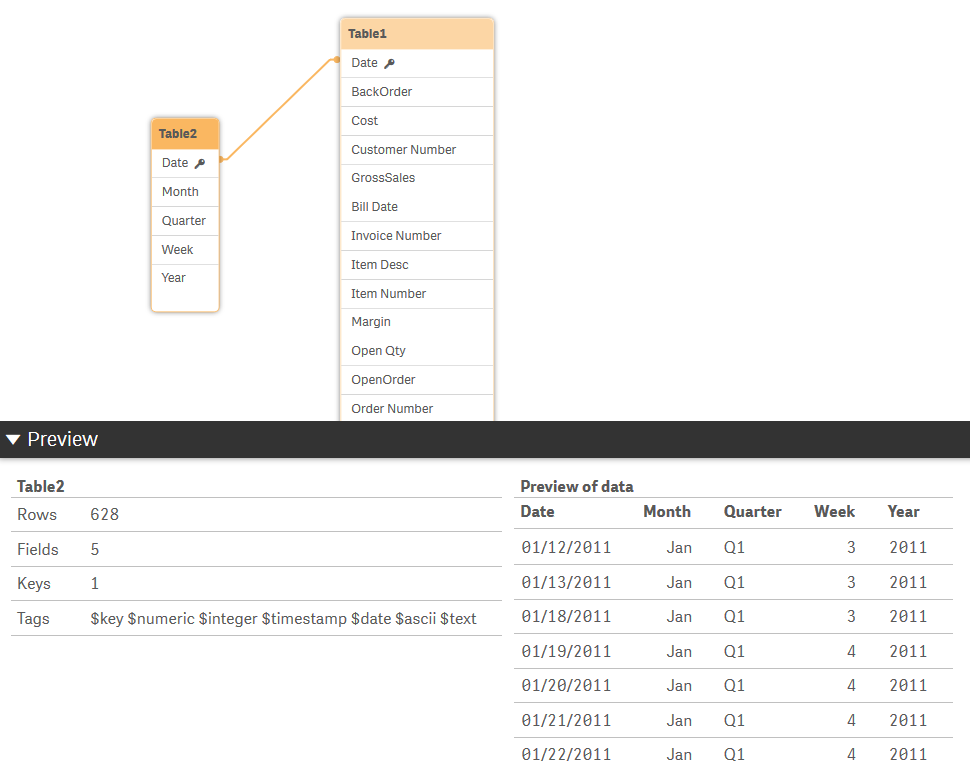Click the Quarter column header in preview
The width and height of the screenshot is (970, 782).
point(752,512)
